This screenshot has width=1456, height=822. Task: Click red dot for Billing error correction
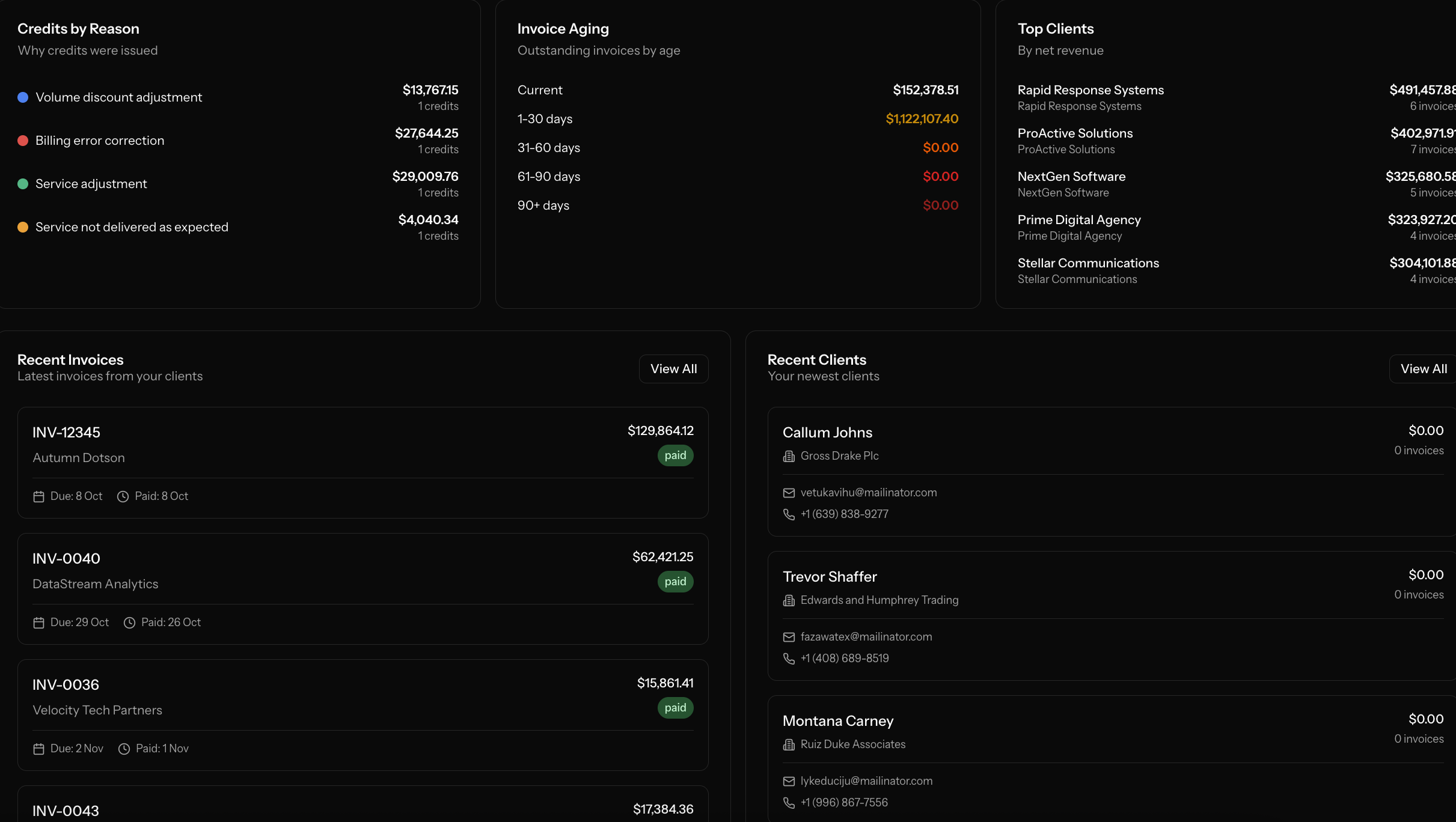(23, 141)
